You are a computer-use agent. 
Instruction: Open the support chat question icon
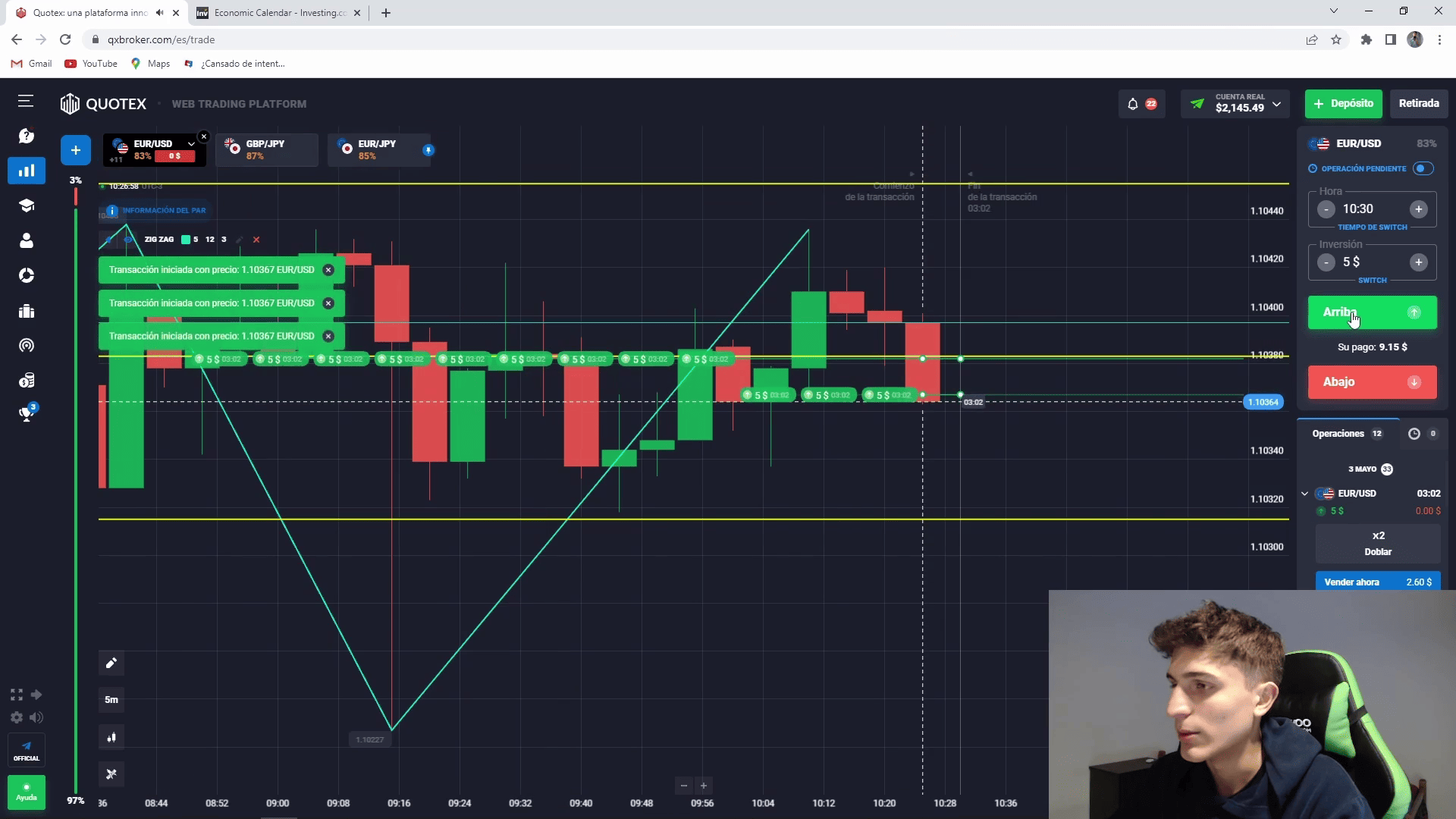27,136
